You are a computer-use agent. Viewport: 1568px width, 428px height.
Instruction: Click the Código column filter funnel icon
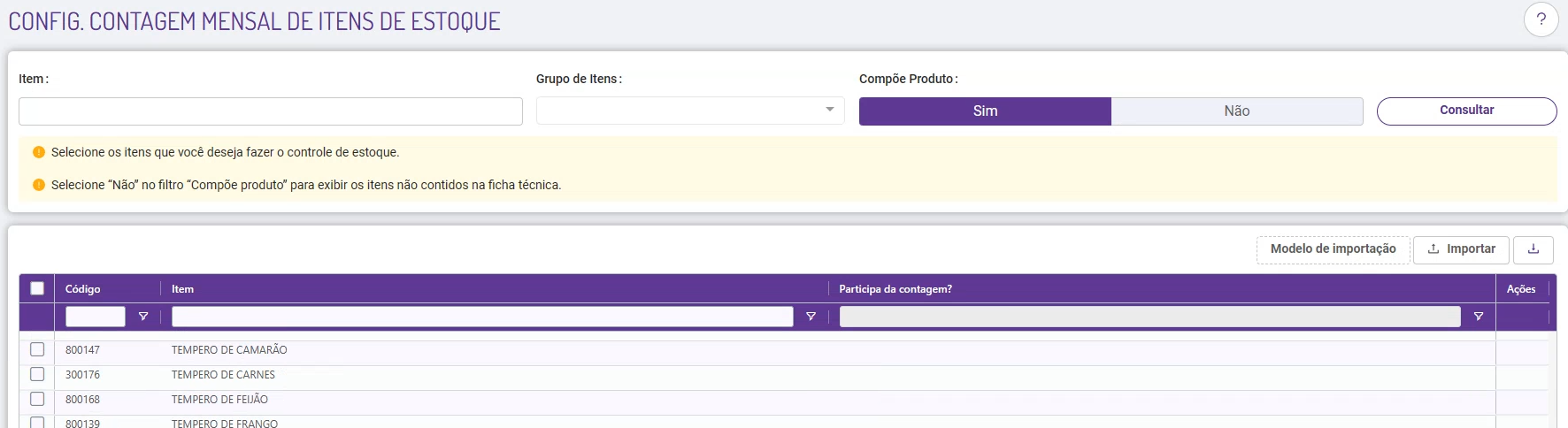(x=143, y=317)
